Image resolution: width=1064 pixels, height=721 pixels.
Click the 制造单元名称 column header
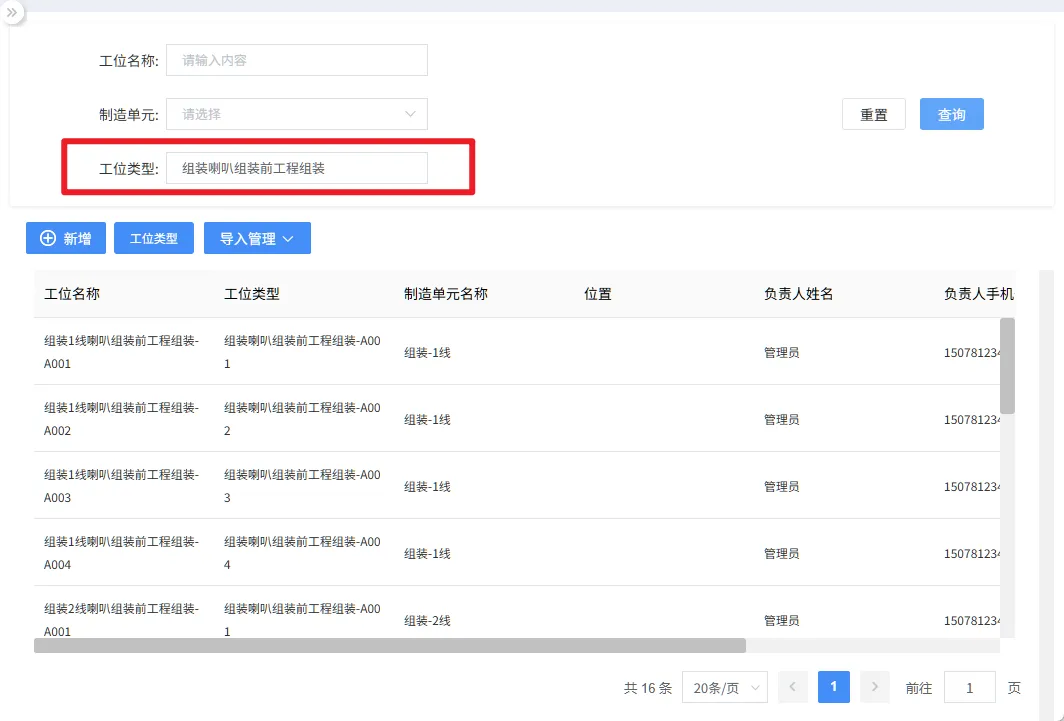(x=446, y=294)
